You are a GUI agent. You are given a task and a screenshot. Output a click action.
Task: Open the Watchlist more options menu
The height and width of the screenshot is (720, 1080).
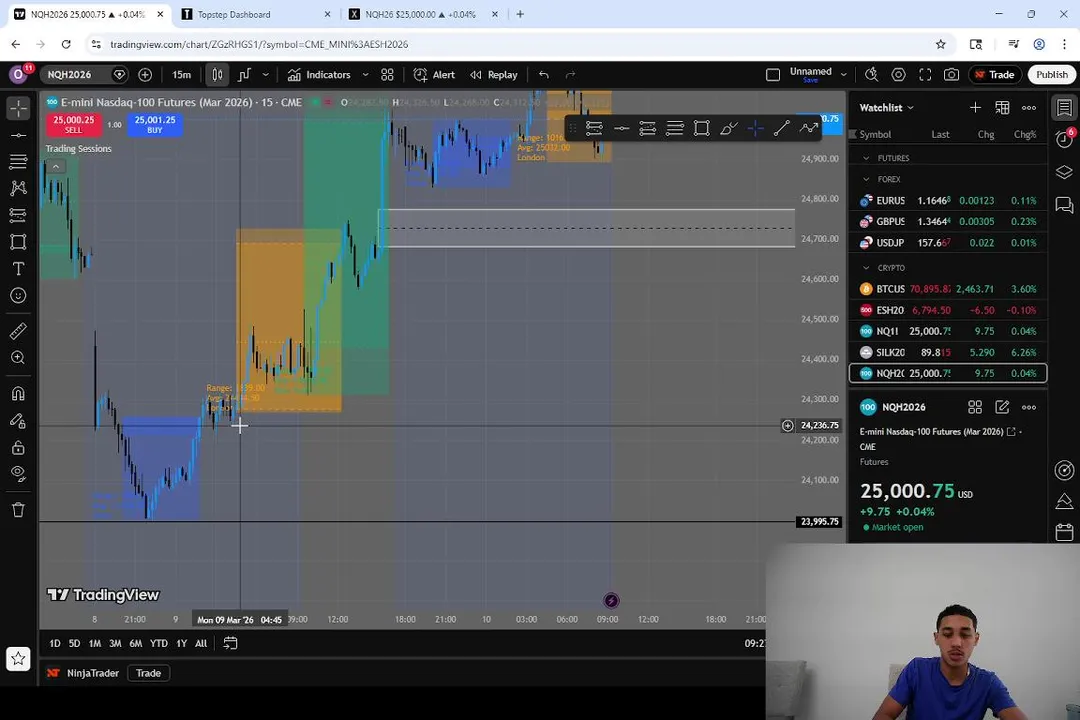point(1029,107)
